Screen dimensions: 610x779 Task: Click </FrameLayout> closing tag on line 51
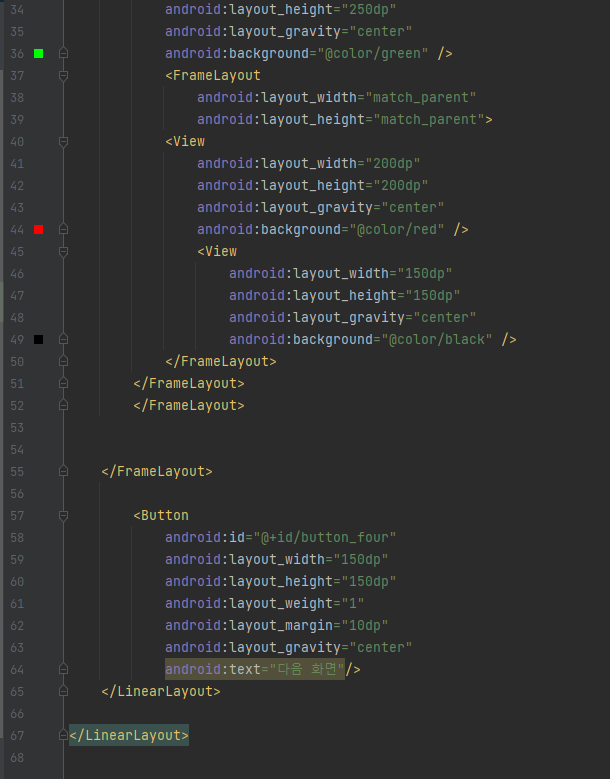coord(189,384)
